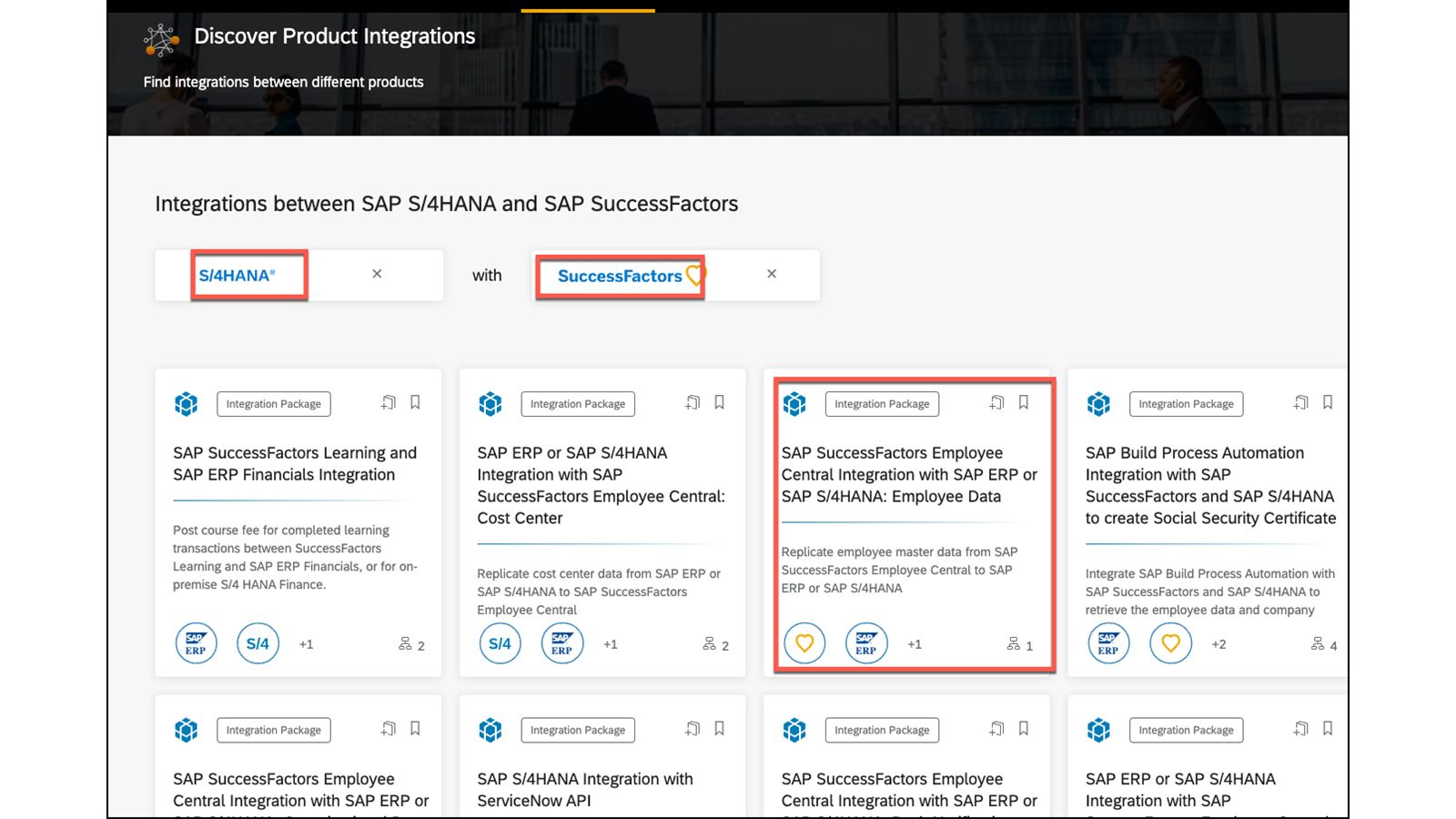Show +1 more products on Learning and ERP Financials card
The width and height of the screenshot is (1456, 819).
(x=306, y=644)
